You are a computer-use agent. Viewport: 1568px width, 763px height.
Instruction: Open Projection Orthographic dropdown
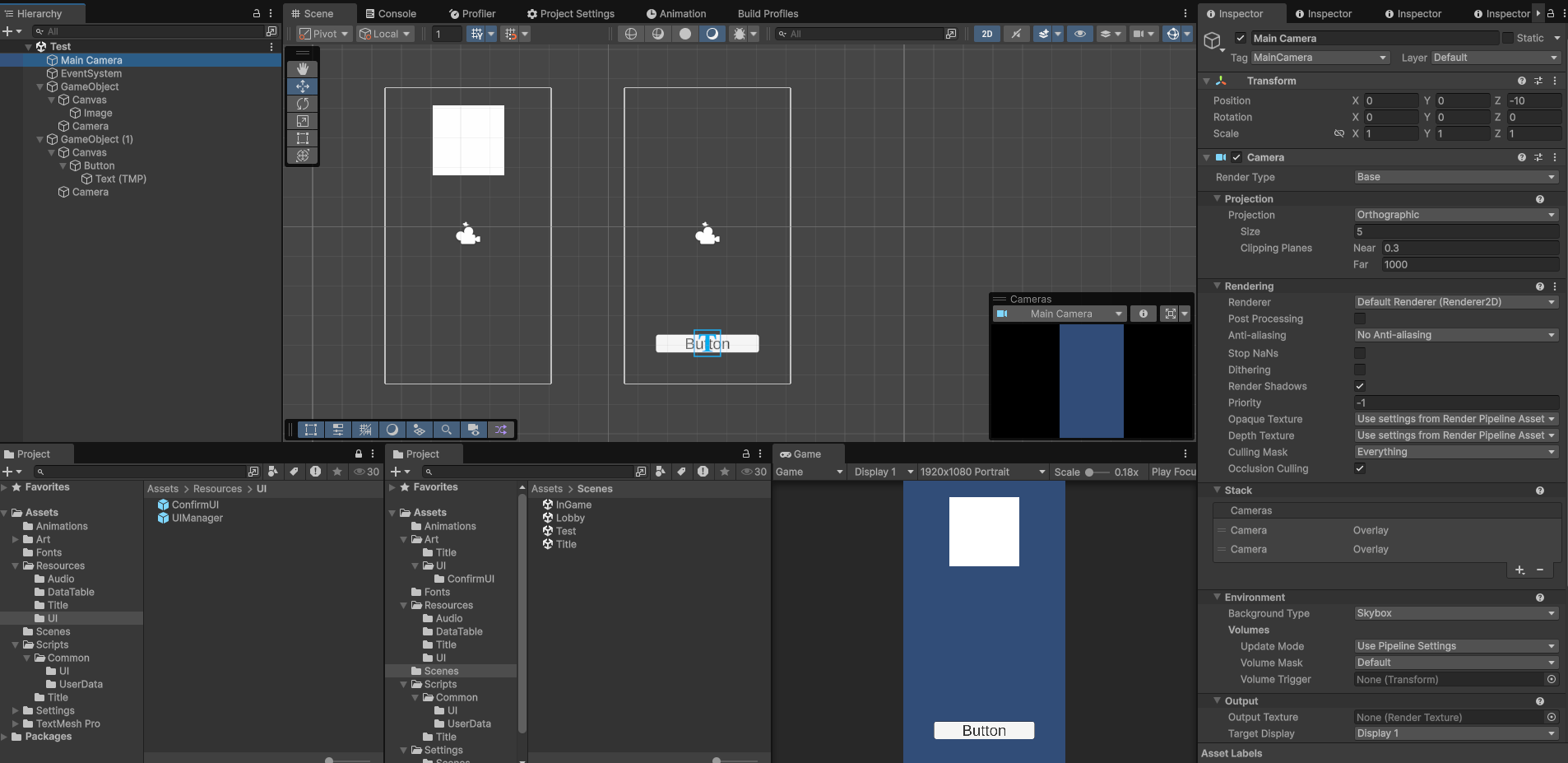1456,215
